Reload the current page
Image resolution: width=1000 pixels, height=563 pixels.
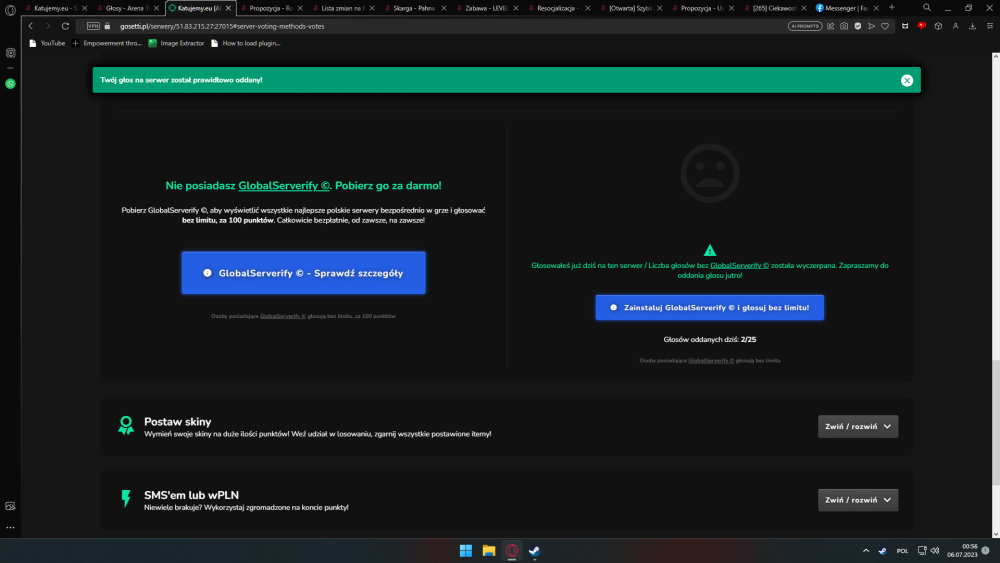coord(65,26)
